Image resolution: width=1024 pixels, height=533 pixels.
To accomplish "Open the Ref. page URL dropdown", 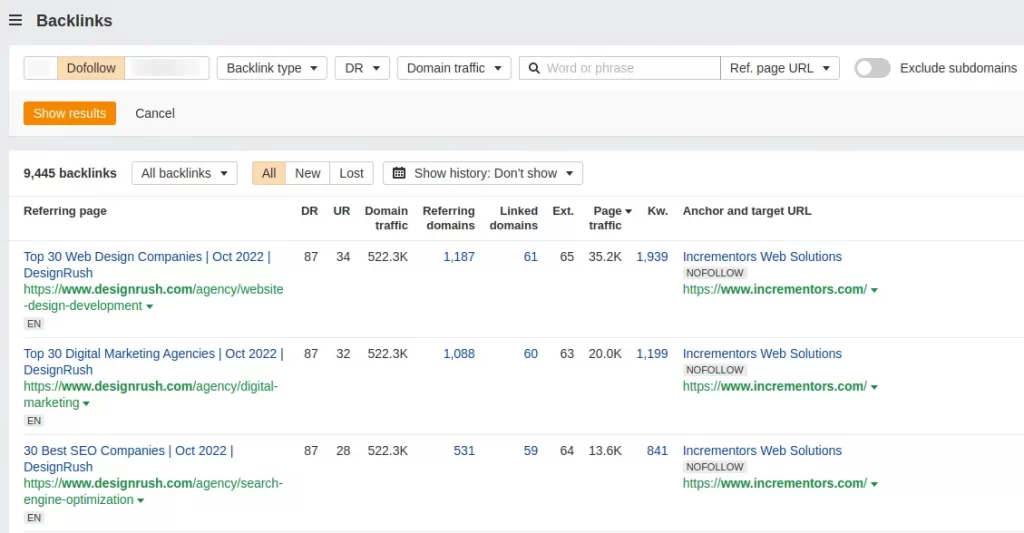I will (780, 68).
